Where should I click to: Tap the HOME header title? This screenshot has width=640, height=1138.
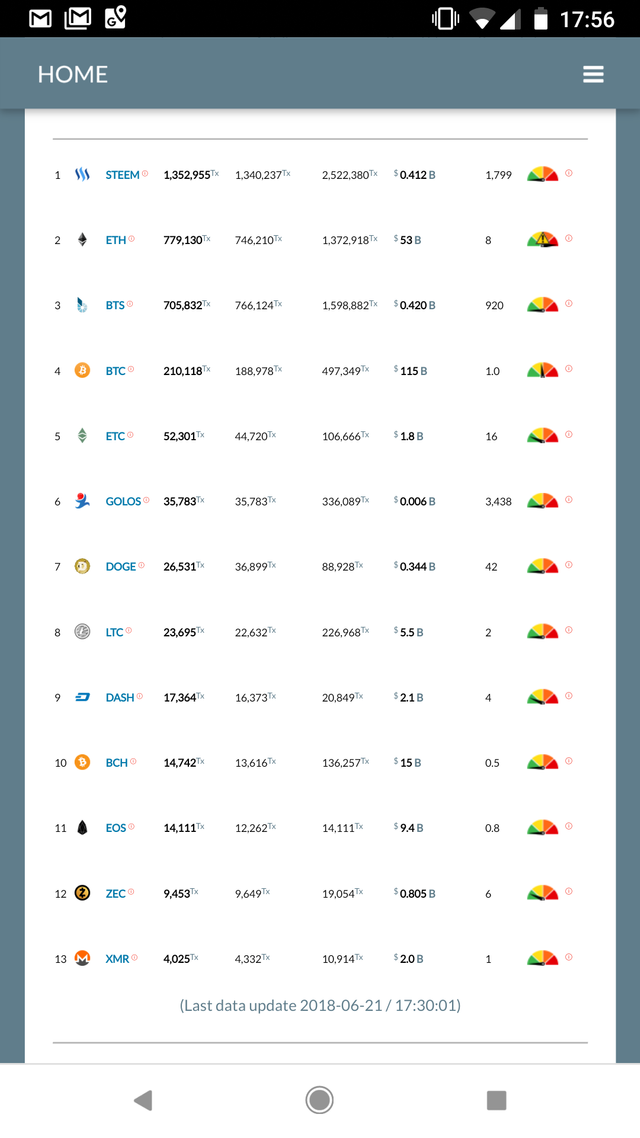coord(72,75)
